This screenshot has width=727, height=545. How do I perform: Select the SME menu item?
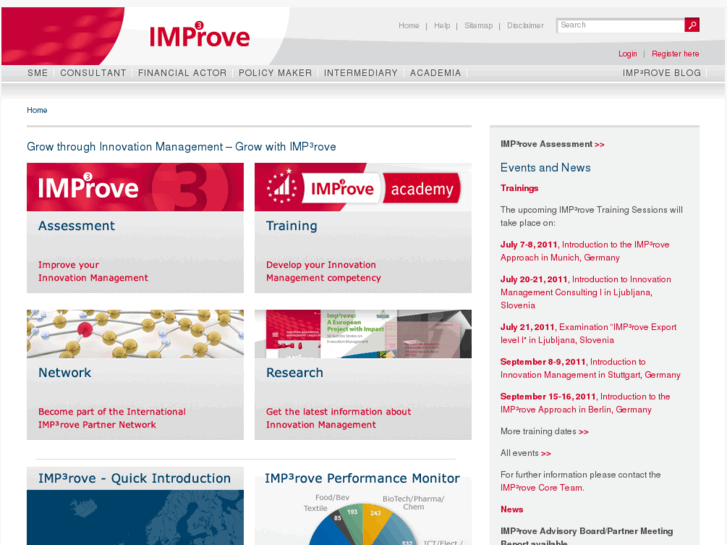point(38,73)
